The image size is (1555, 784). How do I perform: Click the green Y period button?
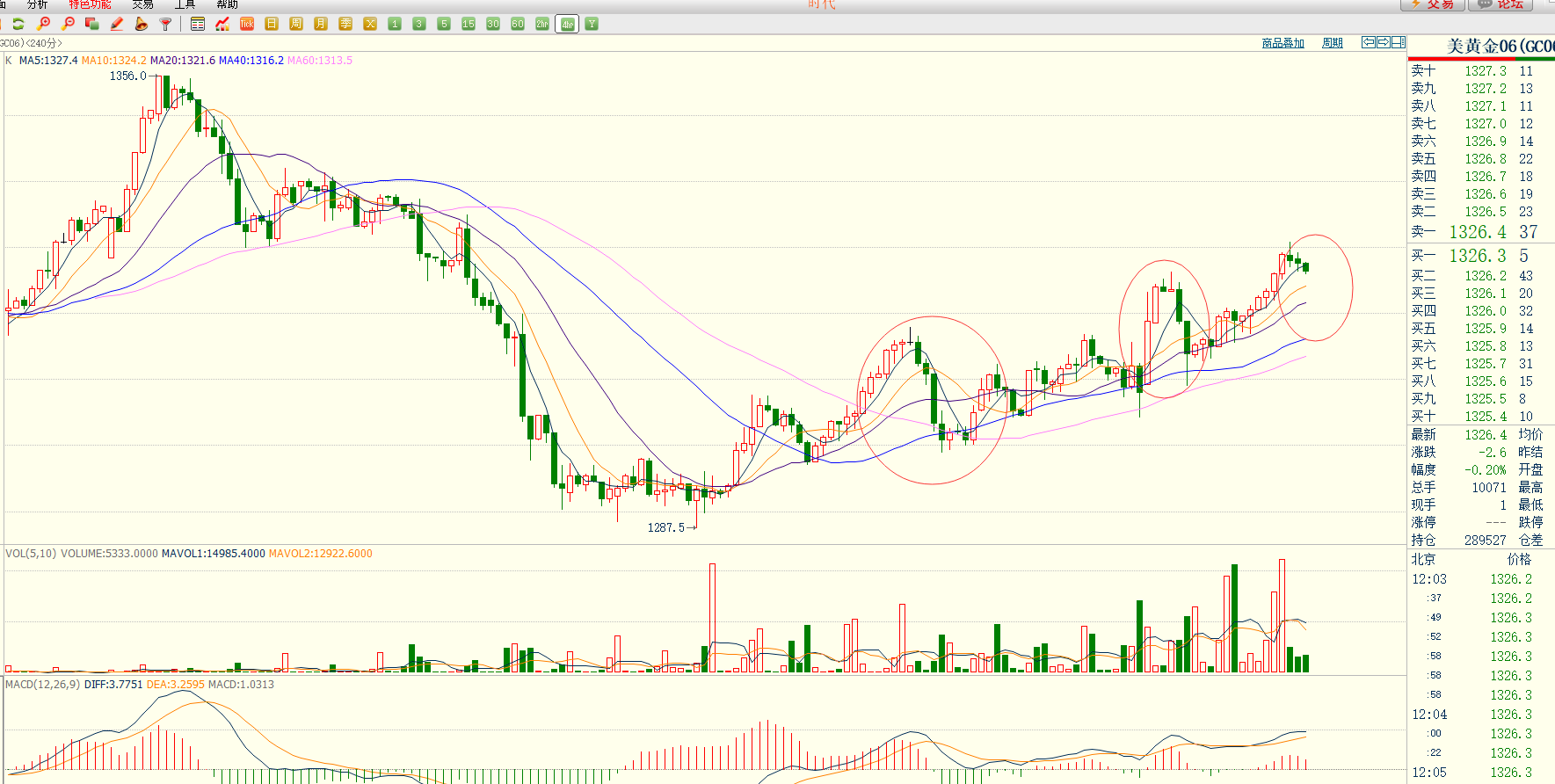[592, 24]
